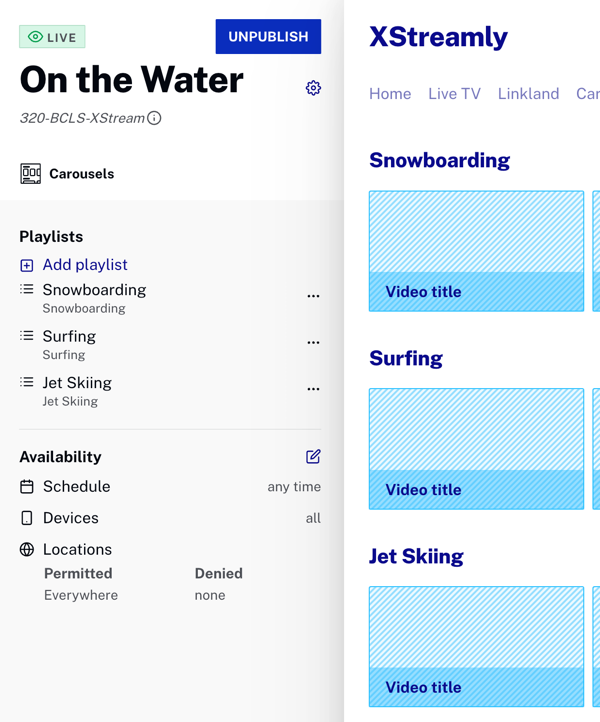600x722 pixels.
Task: Open the Linkland navigation tab
Action: tap(529, 93)
